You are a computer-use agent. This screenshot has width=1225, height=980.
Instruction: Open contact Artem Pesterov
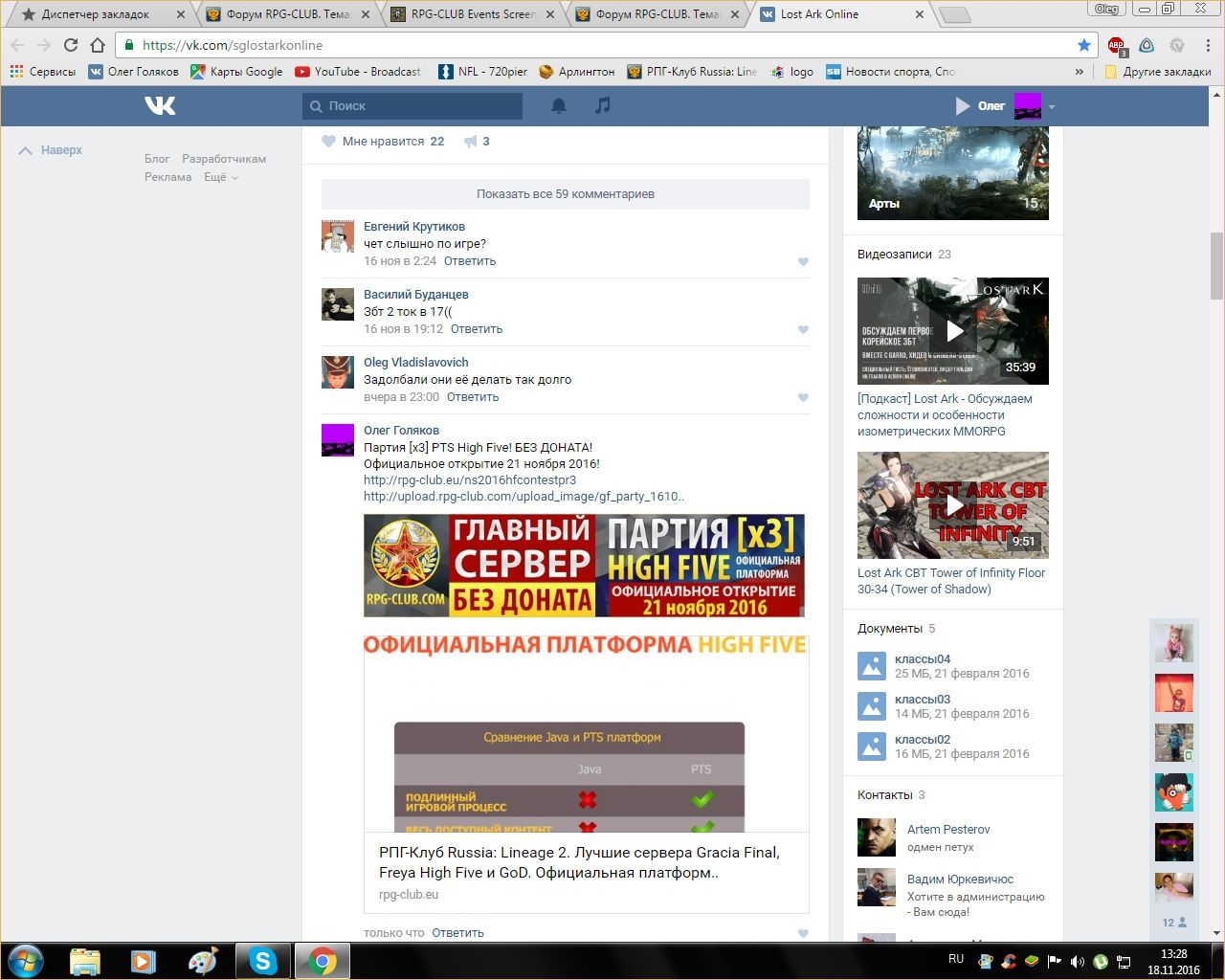coord(948,830)
